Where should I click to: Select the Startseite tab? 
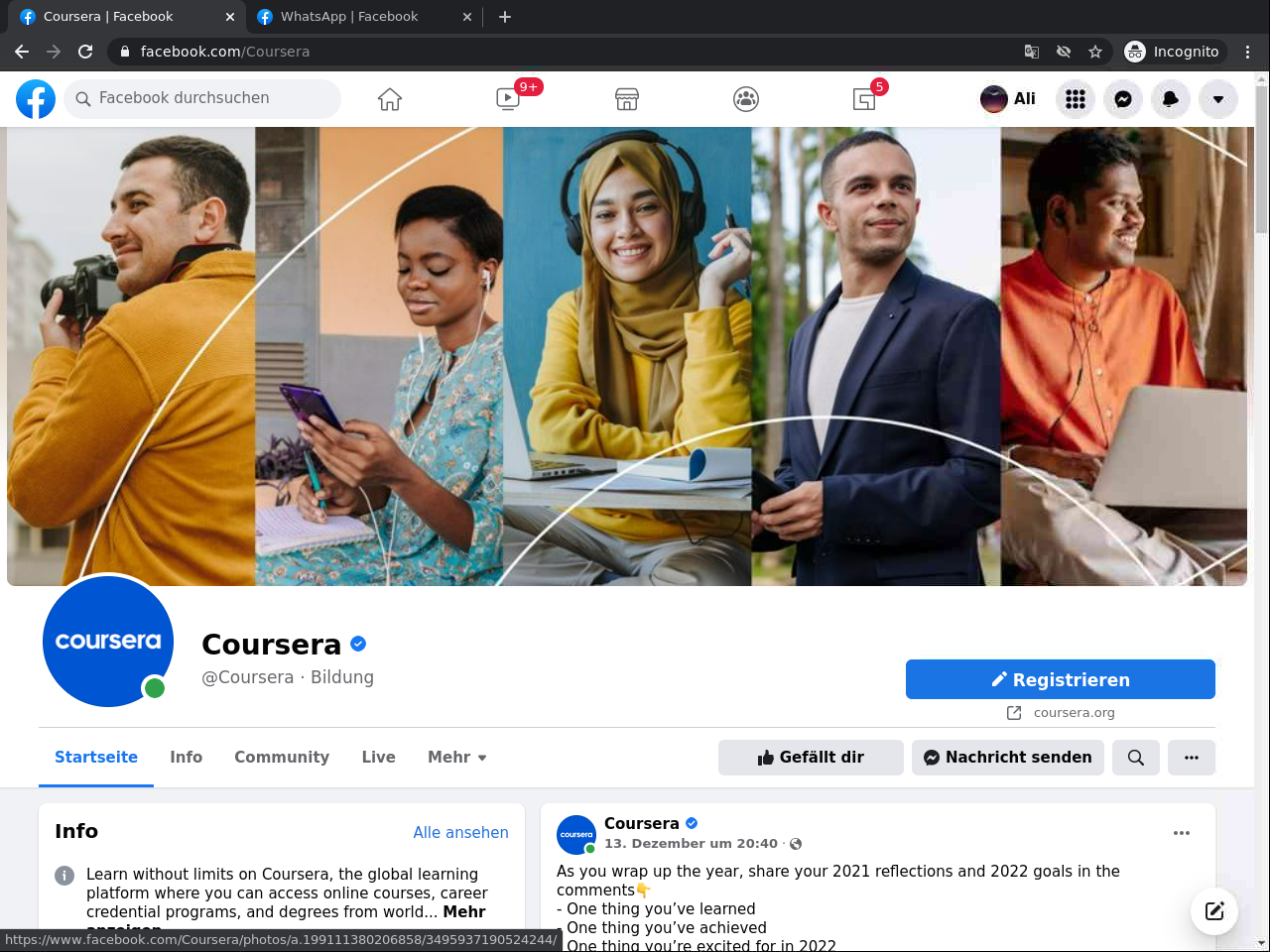point(96,758)
